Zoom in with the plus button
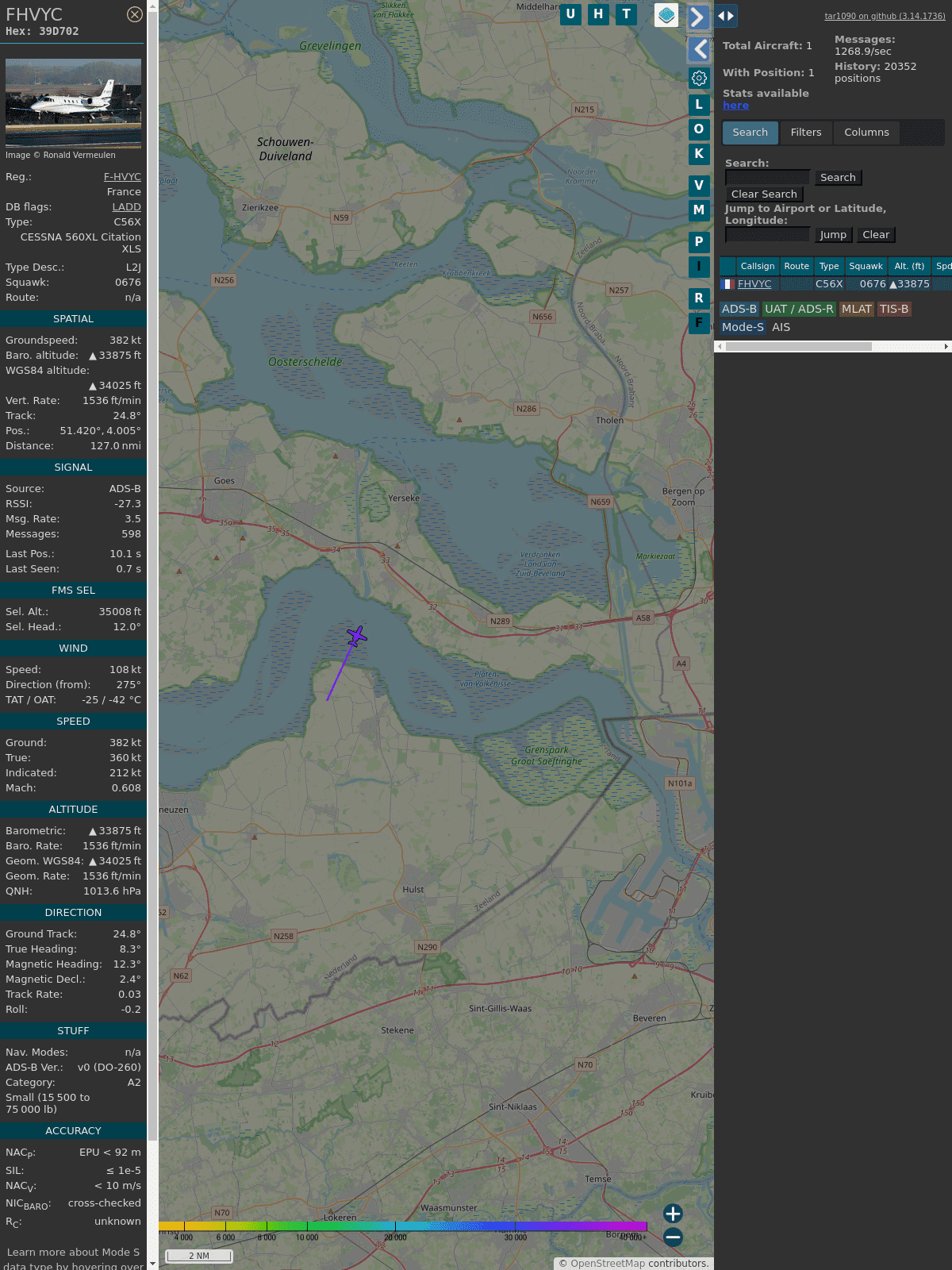This screenshot has height=1270, width=952. pos(673,1213)
